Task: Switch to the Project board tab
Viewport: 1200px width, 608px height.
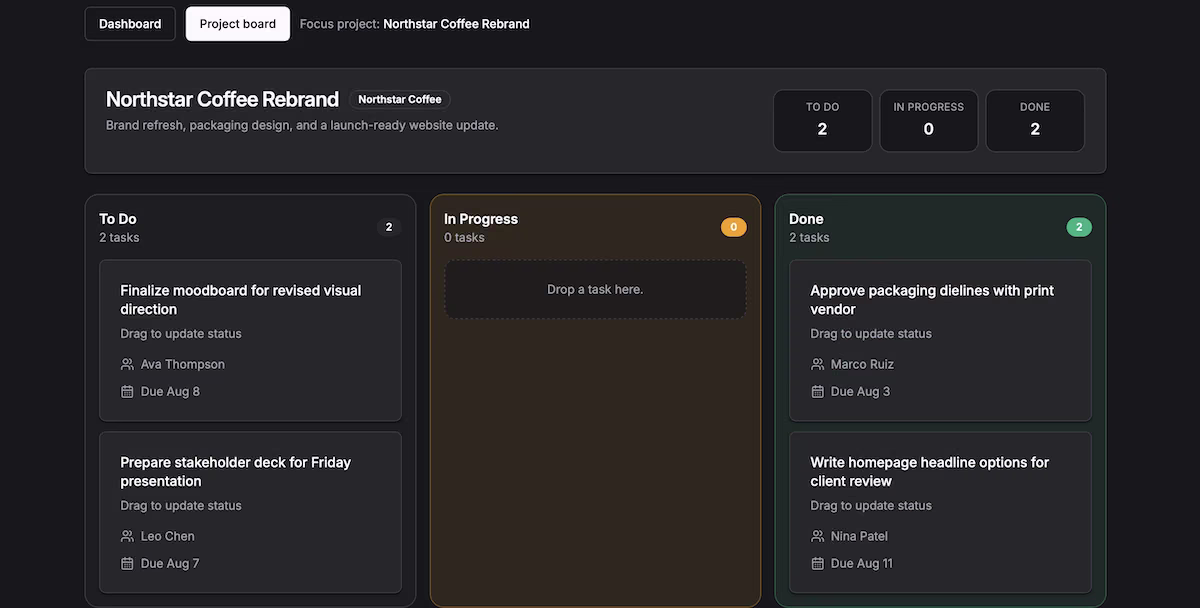Action: pyautogui.click(x=238, y=24)
